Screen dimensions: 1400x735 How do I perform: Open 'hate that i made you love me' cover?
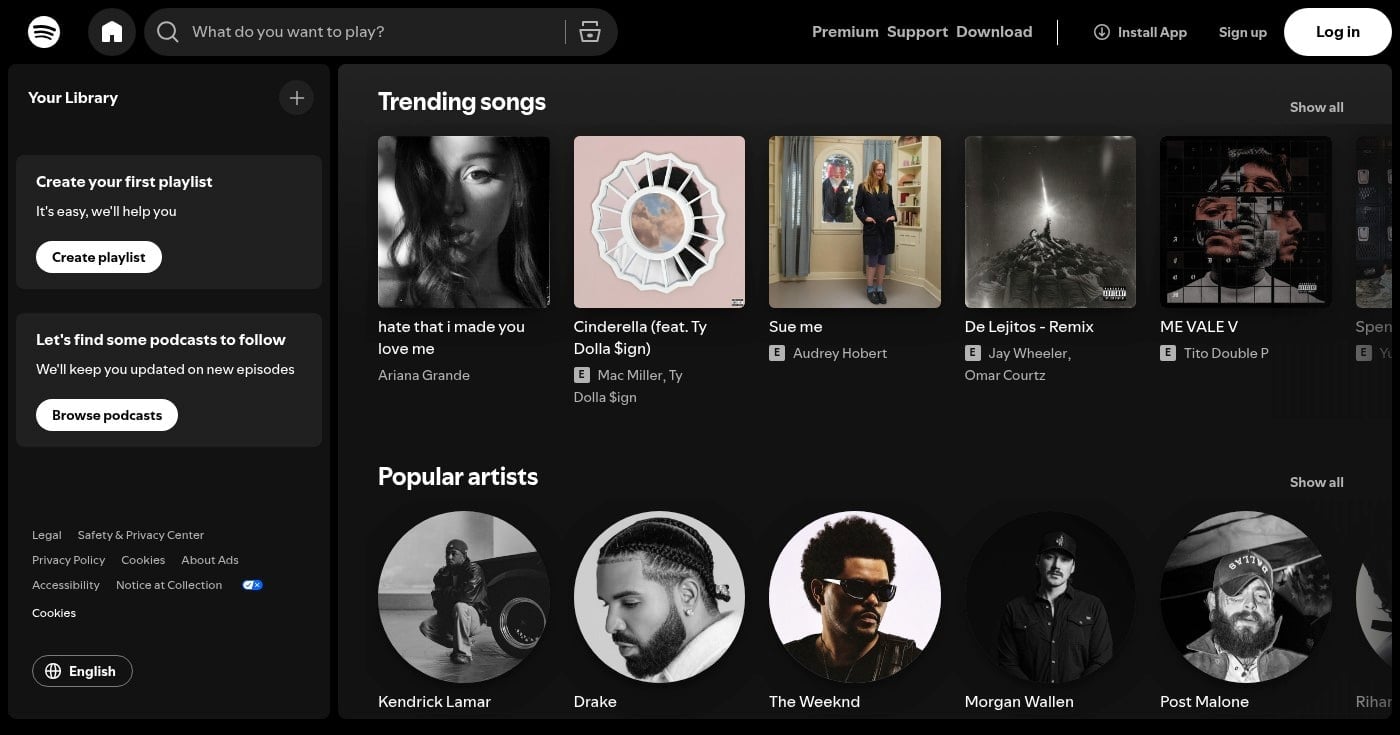(x=464, y=222)
